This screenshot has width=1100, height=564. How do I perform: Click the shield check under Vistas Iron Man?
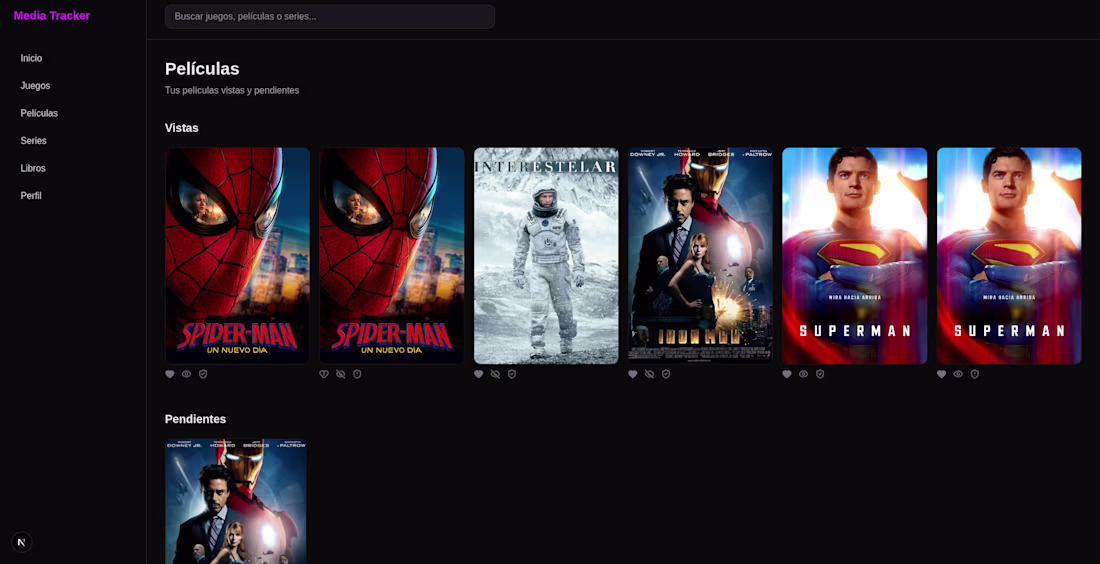click(x=666, y=375)
